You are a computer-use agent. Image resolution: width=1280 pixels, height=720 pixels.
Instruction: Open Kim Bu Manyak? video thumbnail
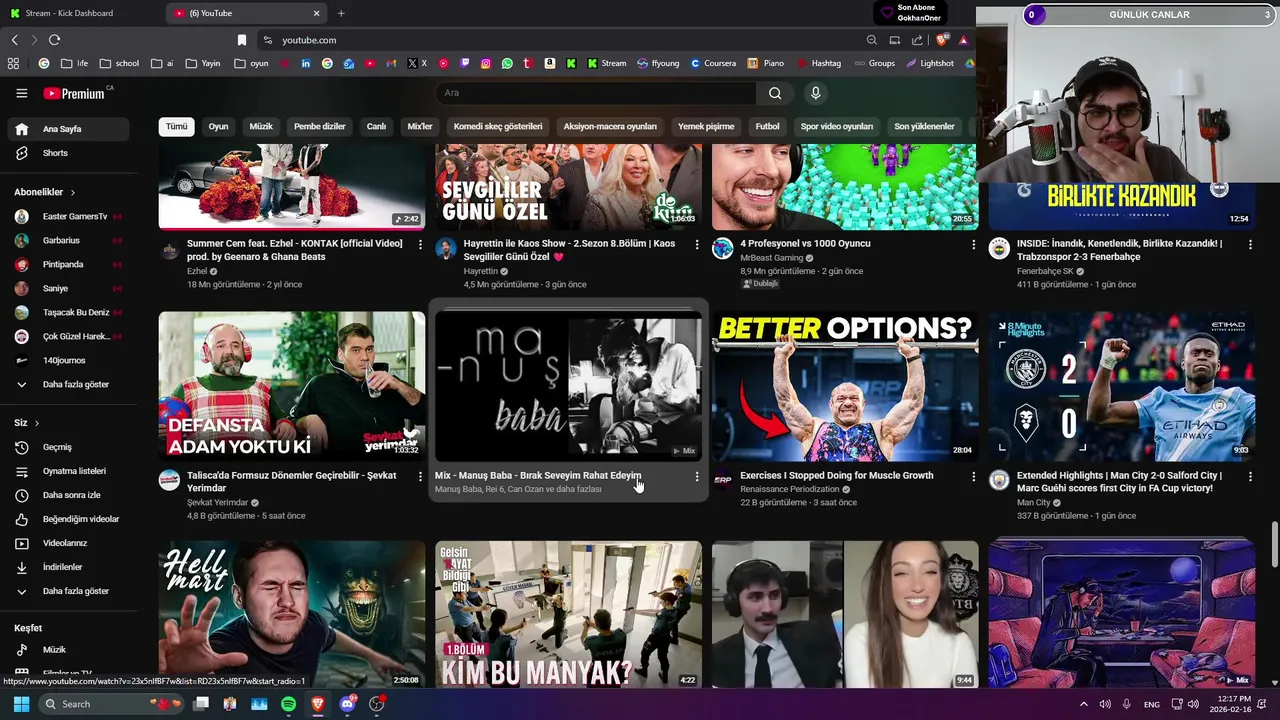569,614
